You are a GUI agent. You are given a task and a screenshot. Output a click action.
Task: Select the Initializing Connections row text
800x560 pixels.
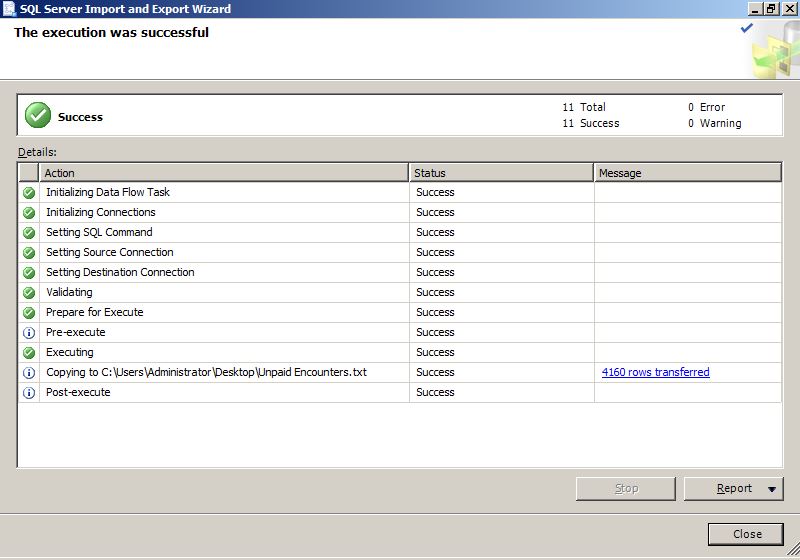[x=101, y=212]
